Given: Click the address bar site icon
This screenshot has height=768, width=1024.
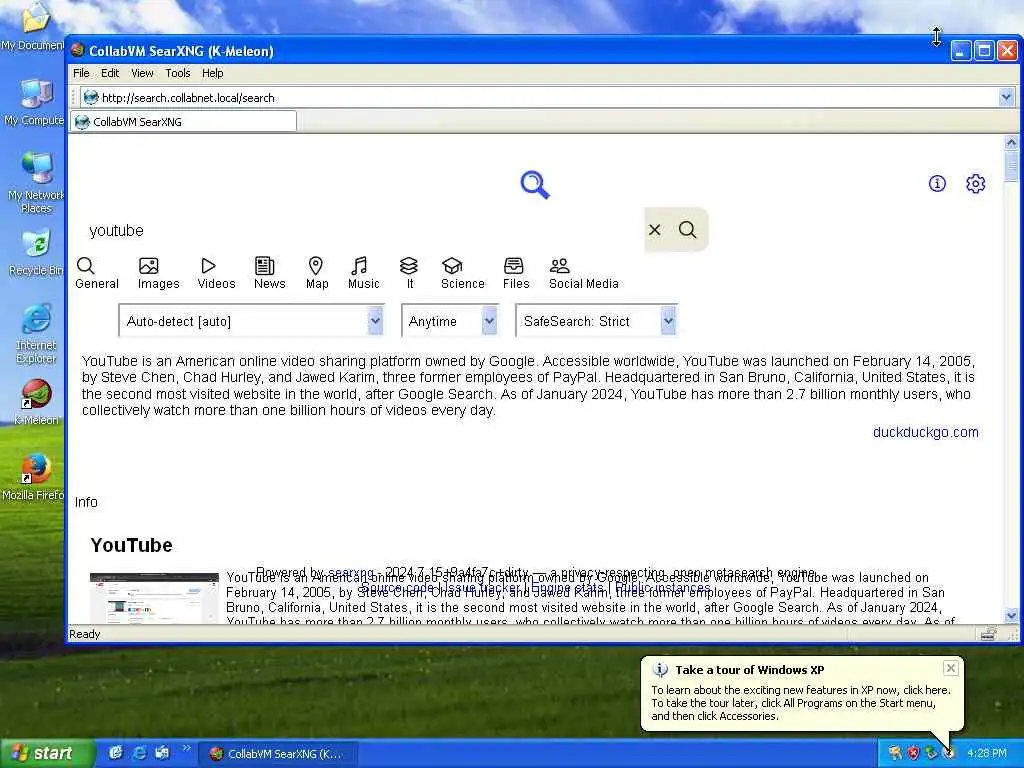Looking at the screenshot, I should click(x=91, y=97).
